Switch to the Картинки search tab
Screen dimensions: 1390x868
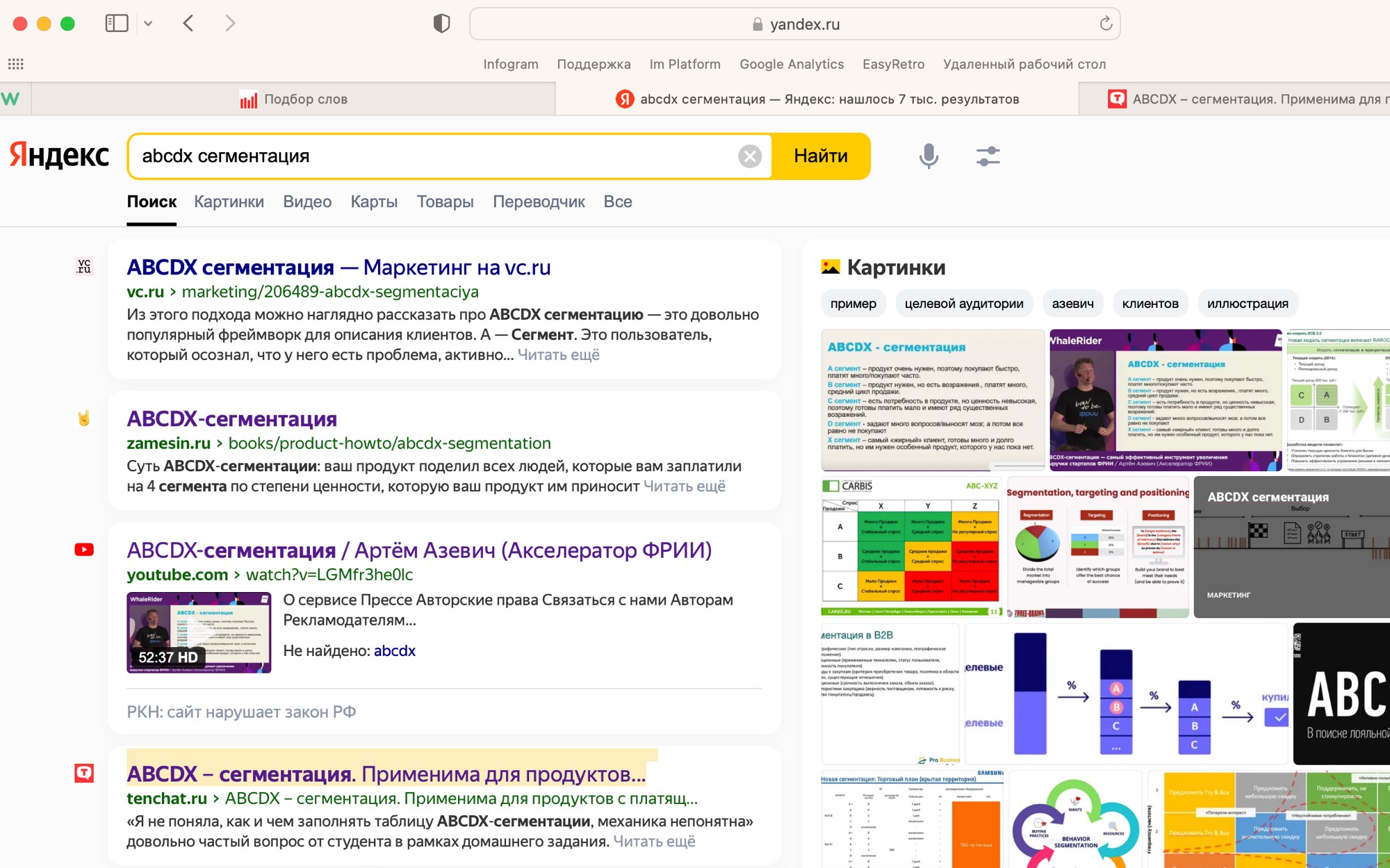(x=229, y=202)
